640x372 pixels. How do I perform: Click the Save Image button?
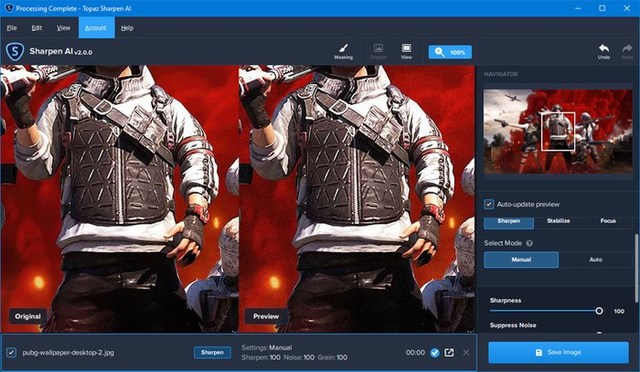(558, 352)
